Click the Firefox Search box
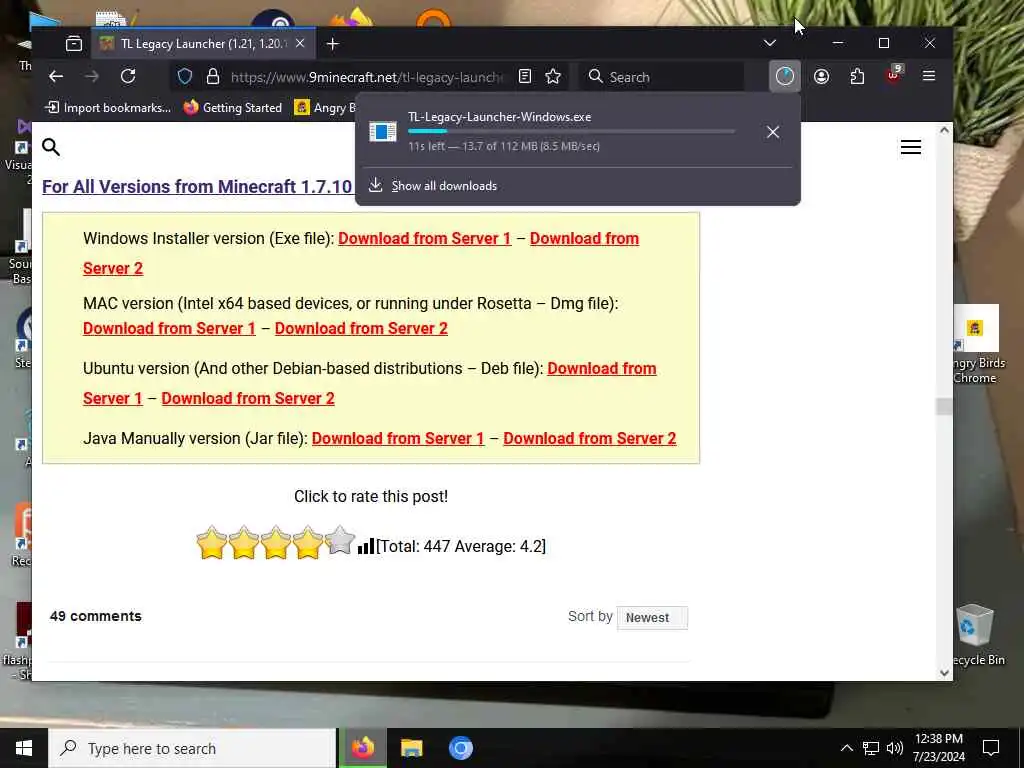This screenshot has height=768, width=1024. [x=662, y=77]
